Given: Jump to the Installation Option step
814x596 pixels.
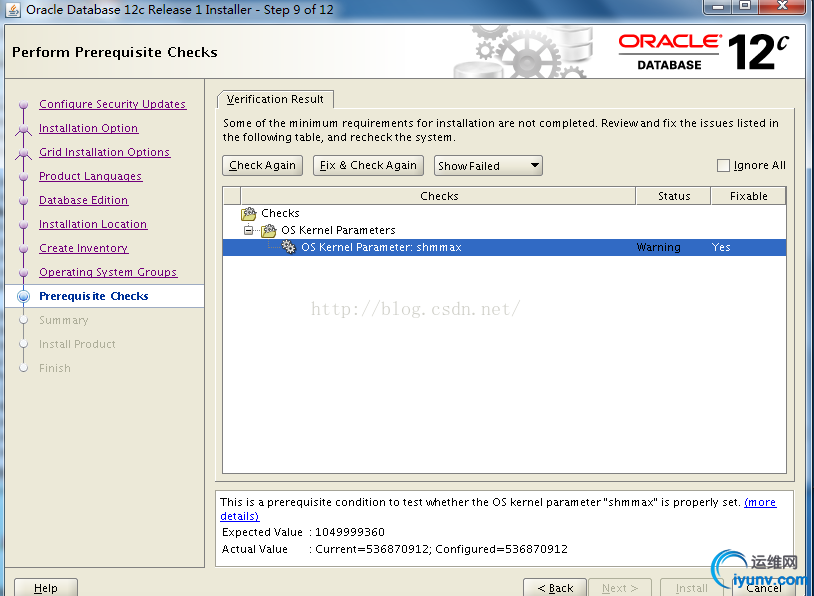Looking at the screenshot, I should (x=88, y=128).
